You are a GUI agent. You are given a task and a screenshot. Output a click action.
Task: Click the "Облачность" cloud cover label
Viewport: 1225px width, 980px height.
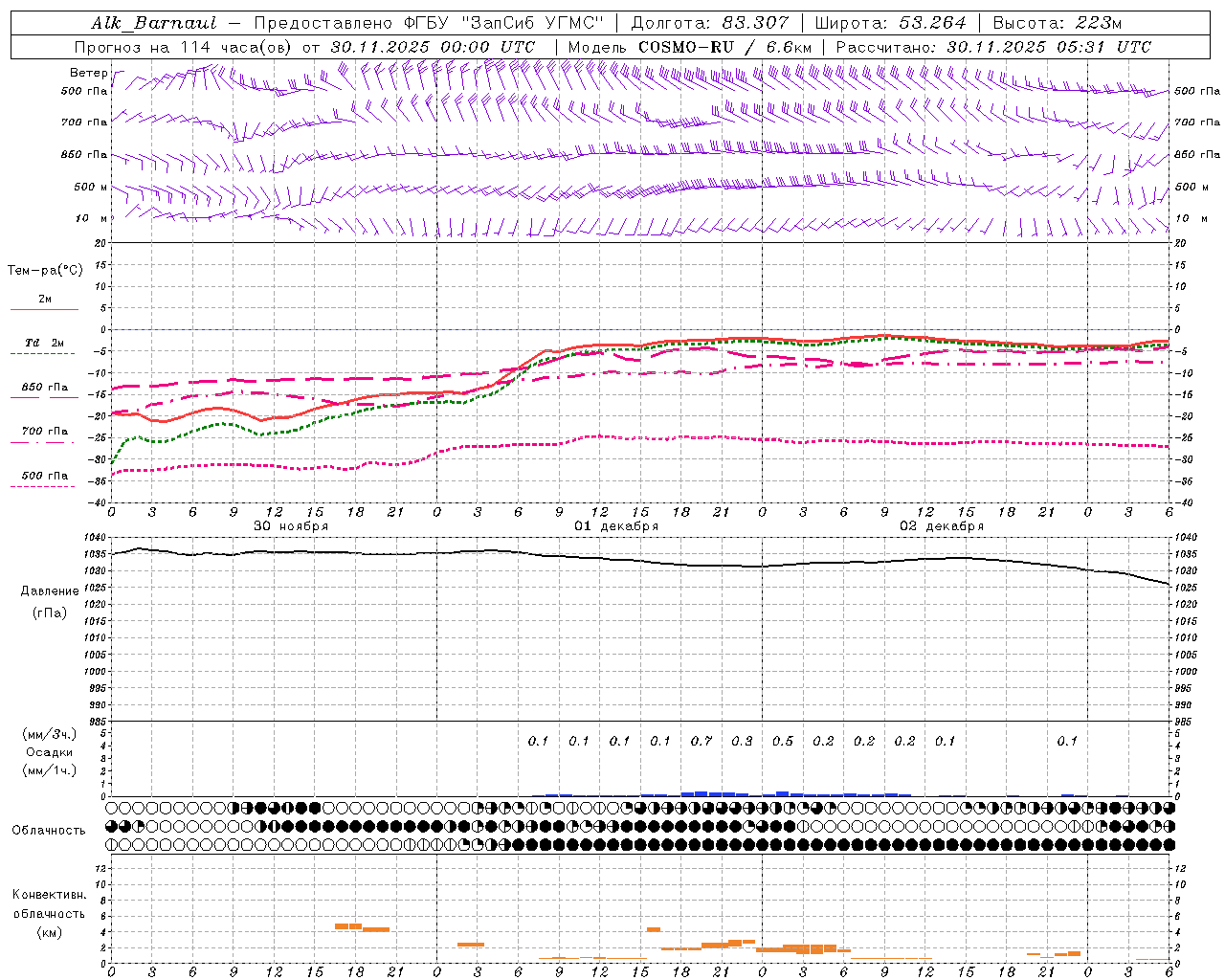[x=49, y=830]
